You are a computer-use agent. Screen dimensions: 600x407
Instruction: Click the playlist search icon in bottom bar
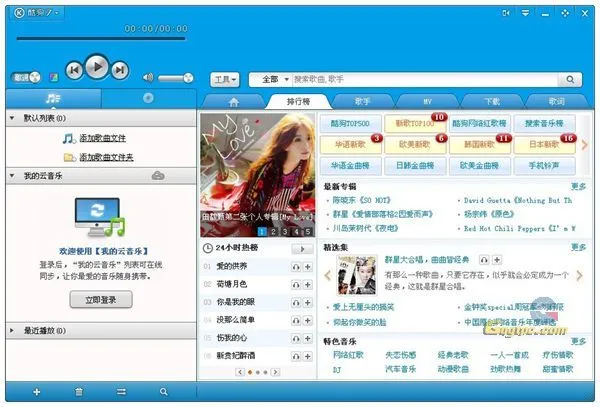tap(164, 392)
